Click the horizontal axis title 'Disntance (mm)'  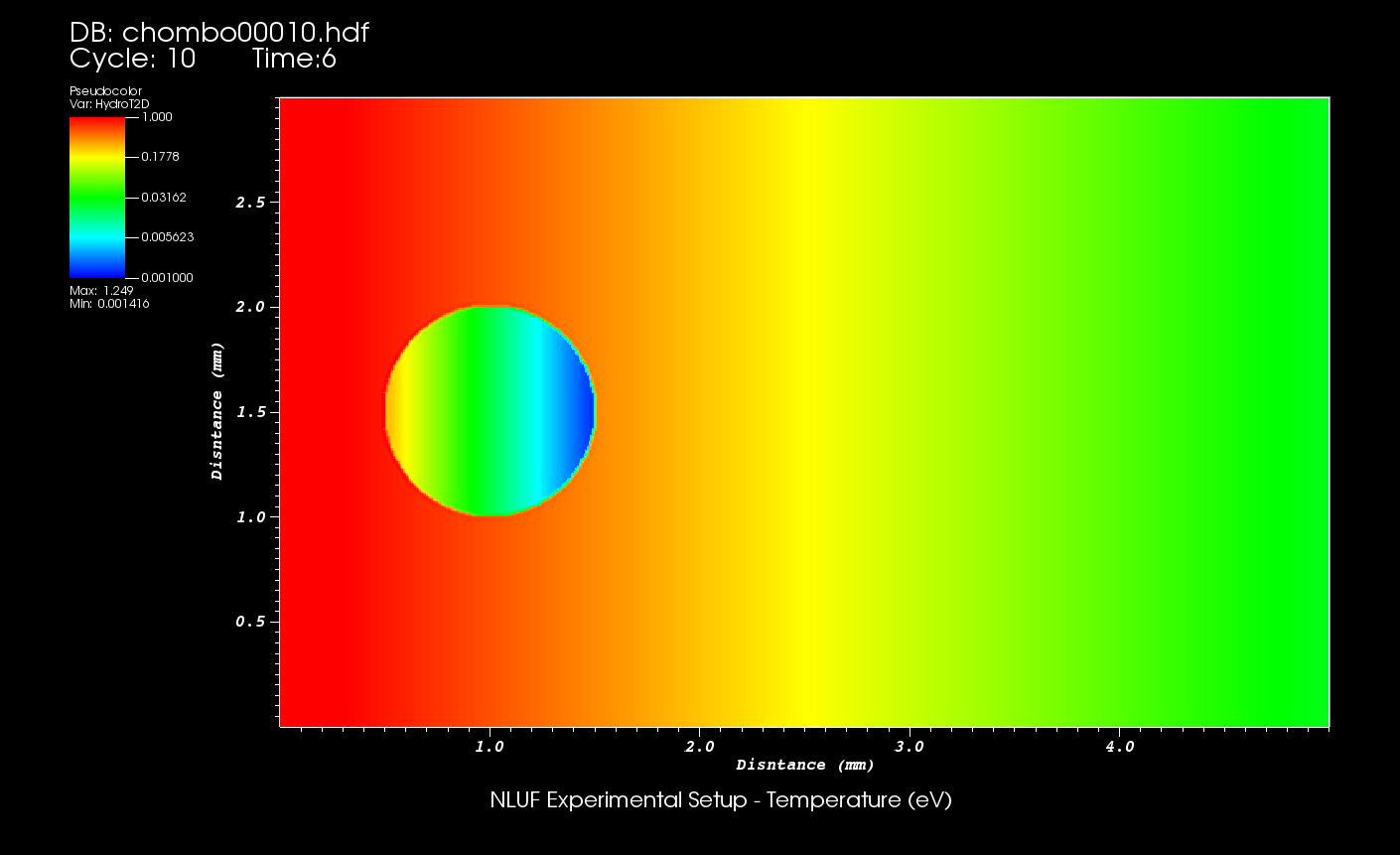coord(805,765)
